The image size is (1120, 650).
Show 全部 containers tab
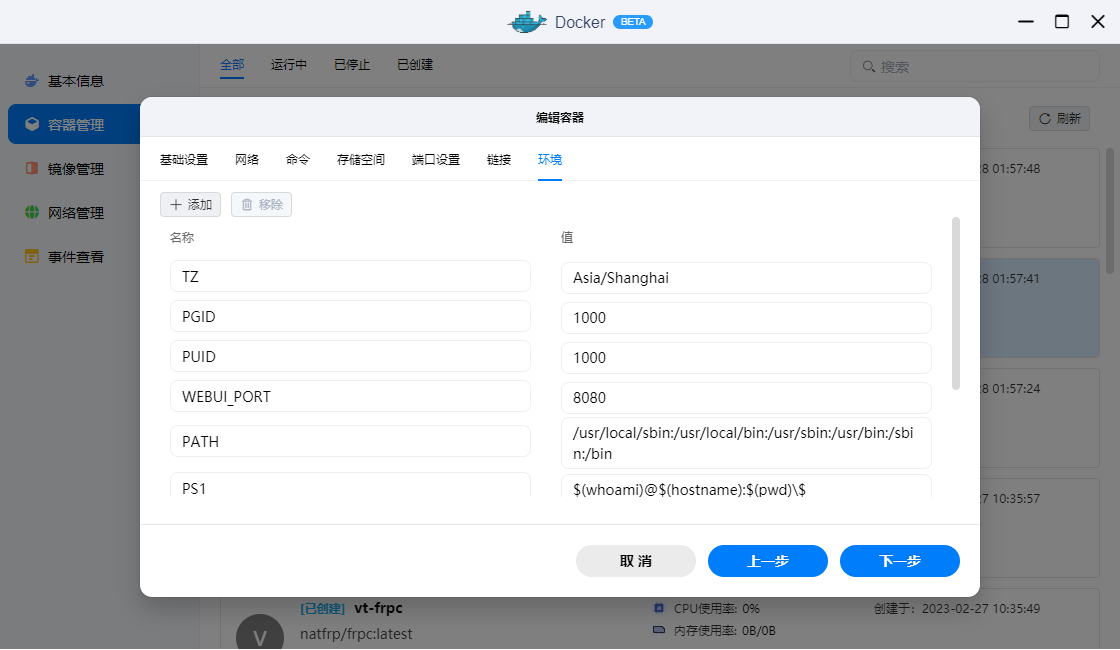pos(232,65)
